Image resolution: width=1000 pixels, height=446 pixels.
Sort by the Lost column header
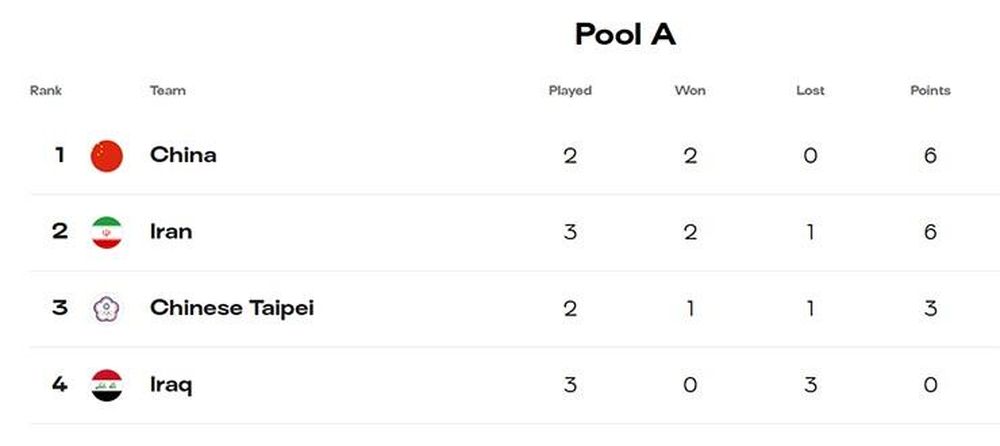point(810,91)
